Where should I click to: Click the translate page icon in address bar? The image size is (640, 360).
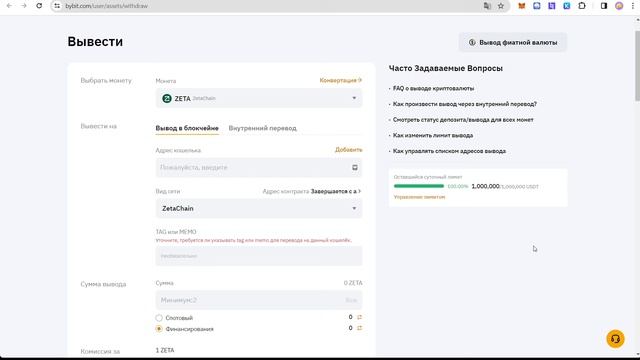[487, 6]
